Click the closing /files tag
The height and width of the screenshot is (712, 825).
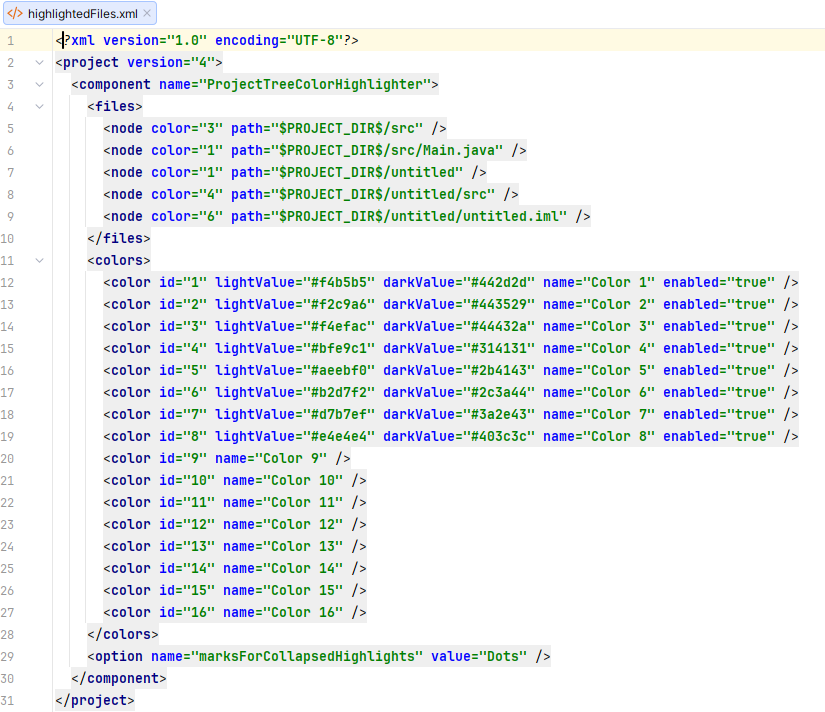click(119, 239)
